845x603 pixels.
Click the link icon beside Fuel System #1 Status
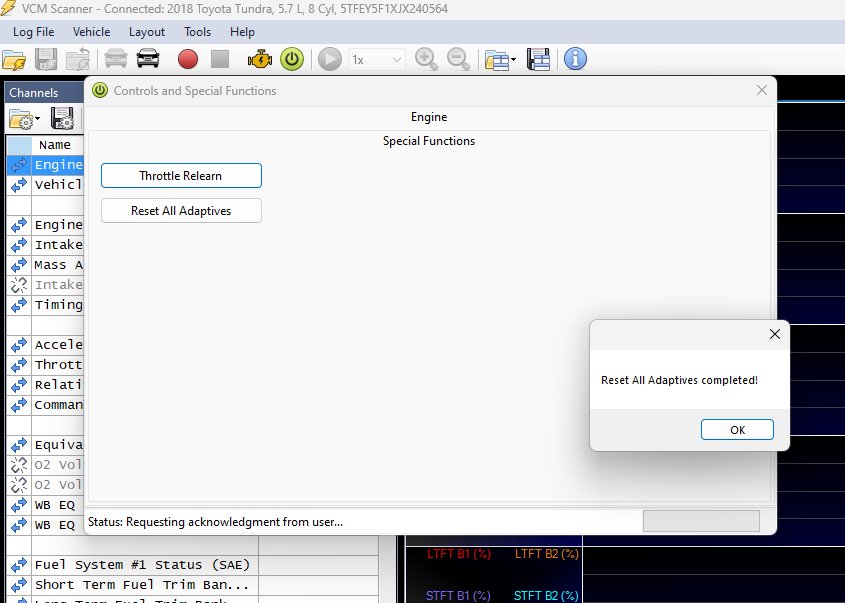(19, 565)
